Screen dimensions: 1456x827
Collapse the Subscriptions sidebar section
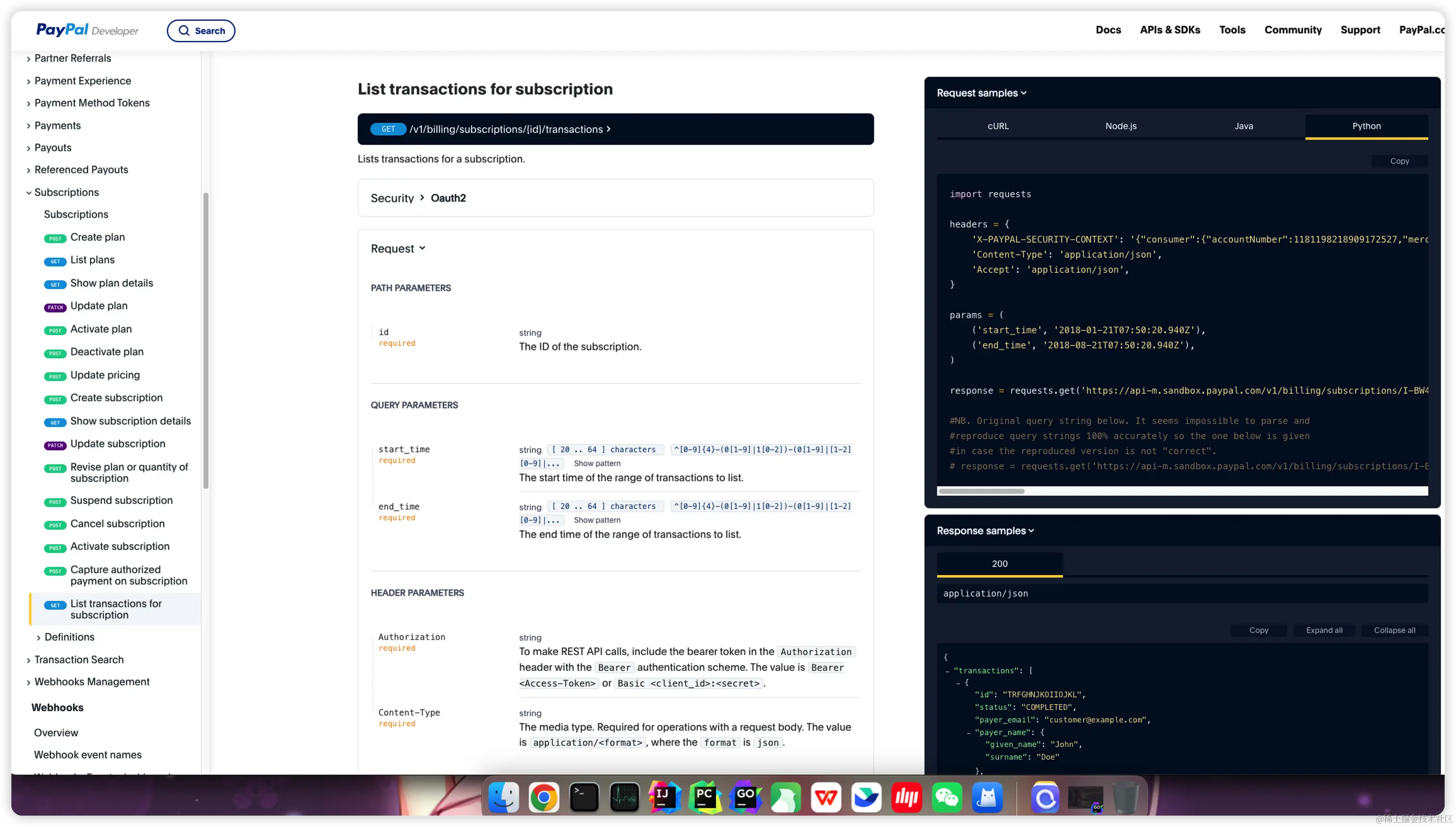pyautogui.click(x=28, y=193)
